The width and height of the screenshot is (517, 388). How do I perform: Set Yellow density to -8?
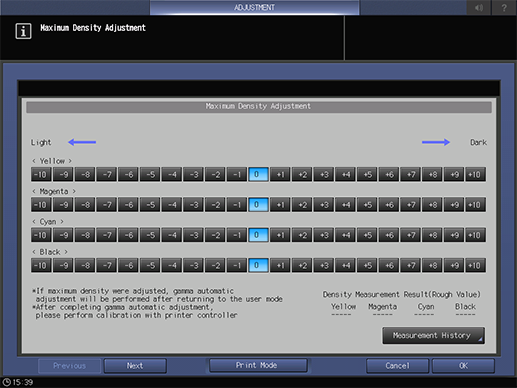pos(85,174)
